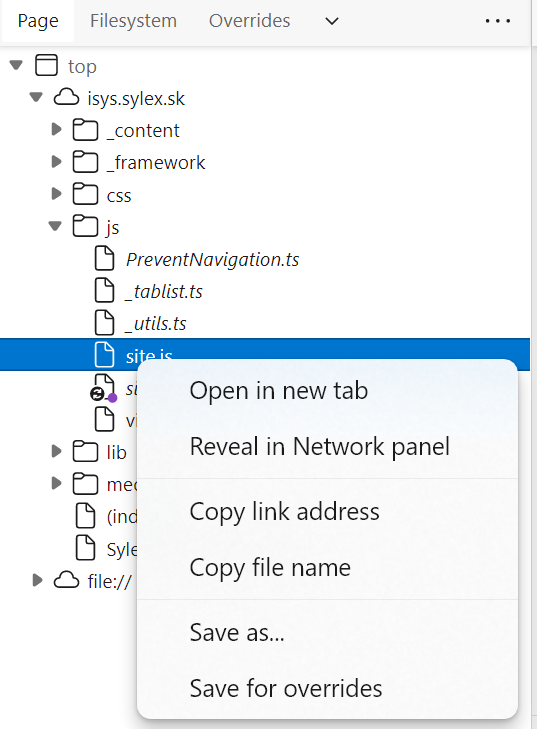
Task: Collapse the isys.sylex.sk domain node
Action: (36, 98)
